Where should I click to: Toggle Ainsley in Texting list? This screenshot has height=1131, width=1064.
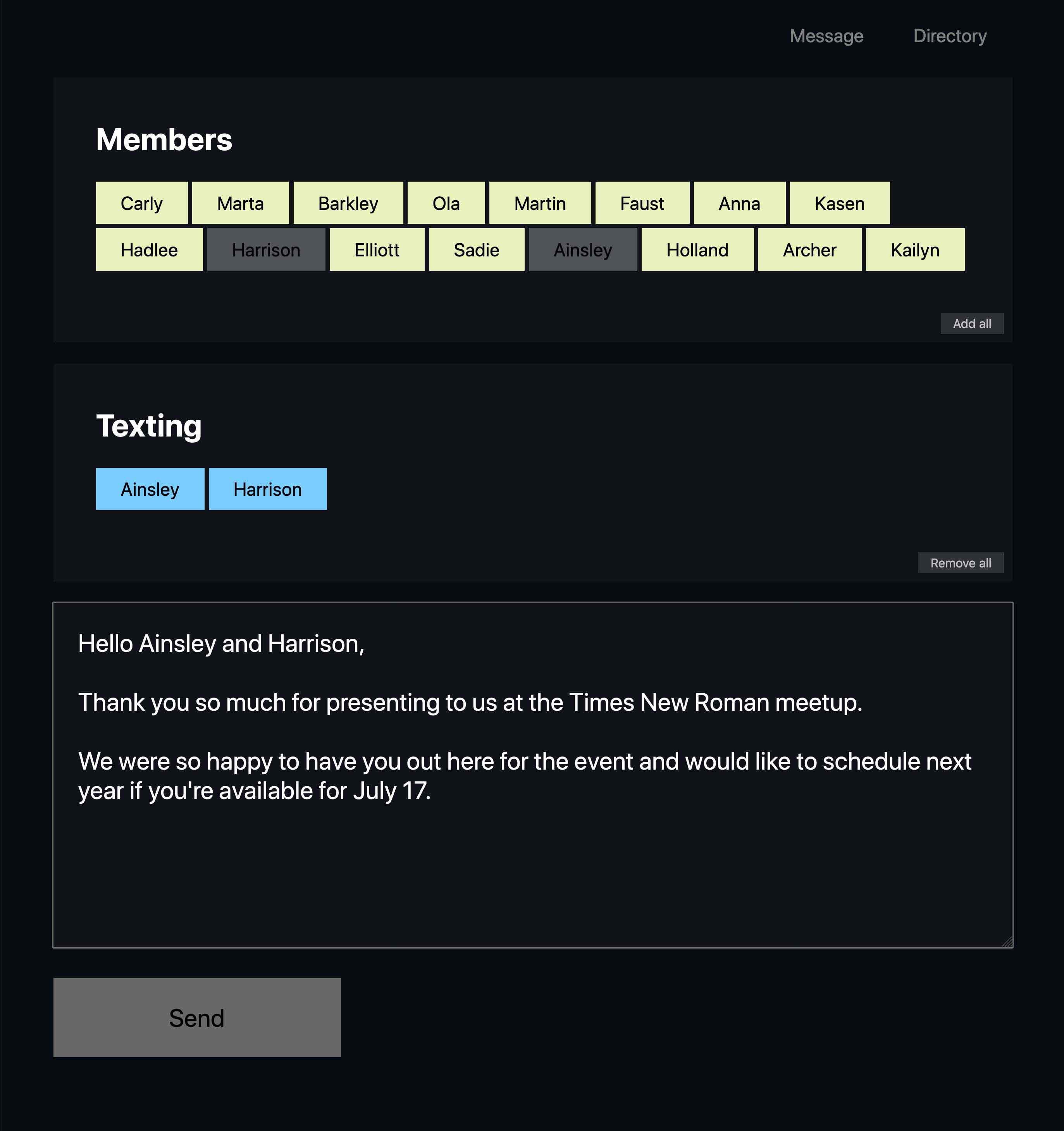coord(150,489)
